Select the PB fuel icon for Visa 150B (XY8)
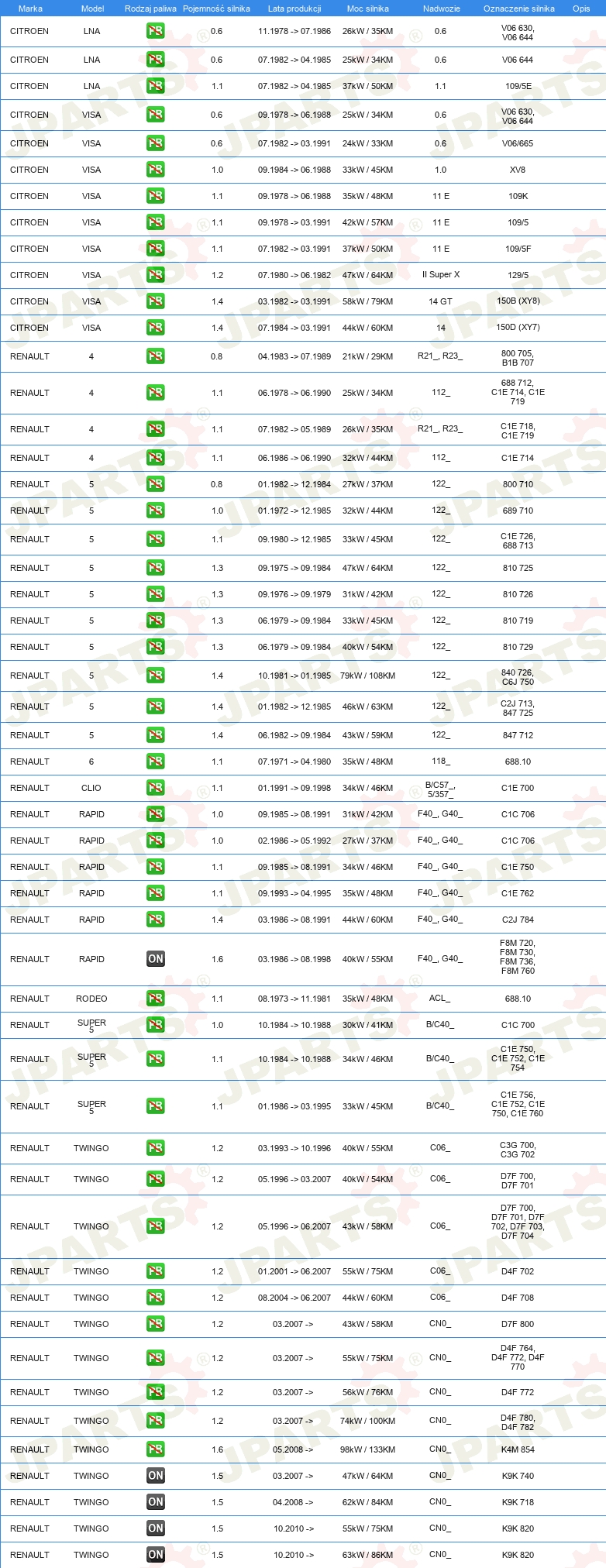Screen dimensions: 606x1568 [x=155, y=301]
